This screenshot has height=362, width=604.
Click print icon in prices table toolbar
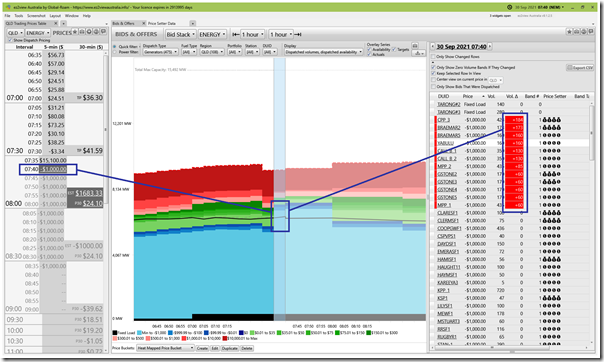click(82, 32)
